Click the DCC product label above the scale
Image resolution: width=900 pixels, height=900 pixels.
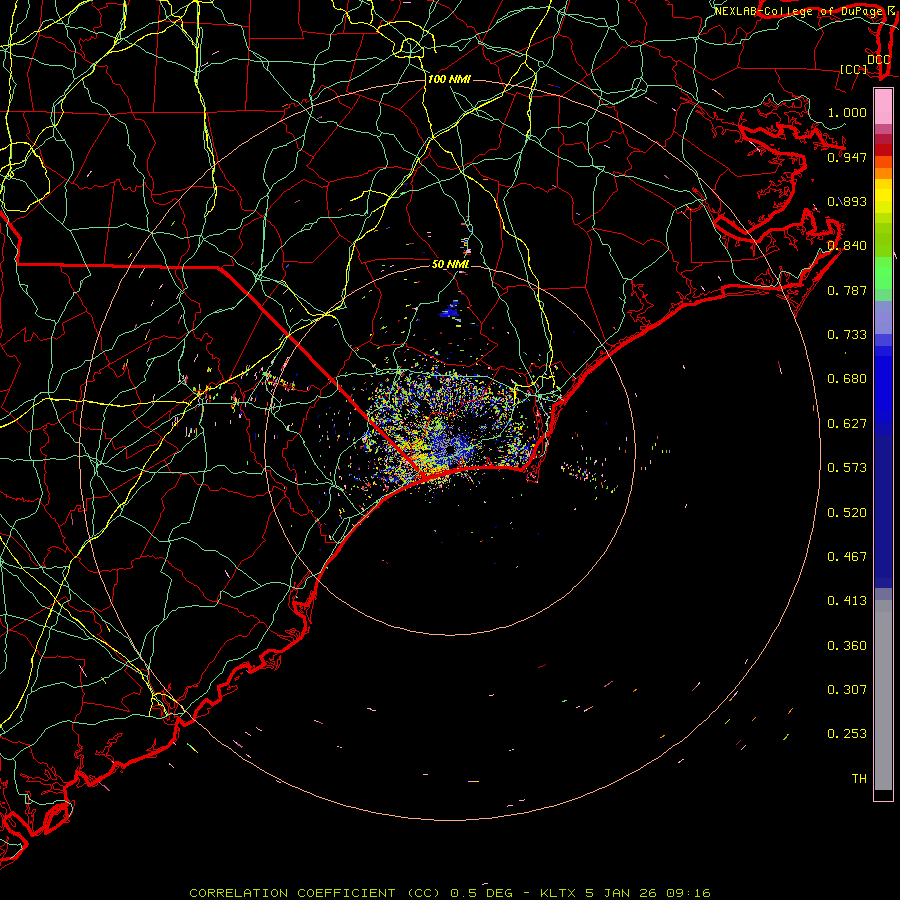(x=878, y=60)
